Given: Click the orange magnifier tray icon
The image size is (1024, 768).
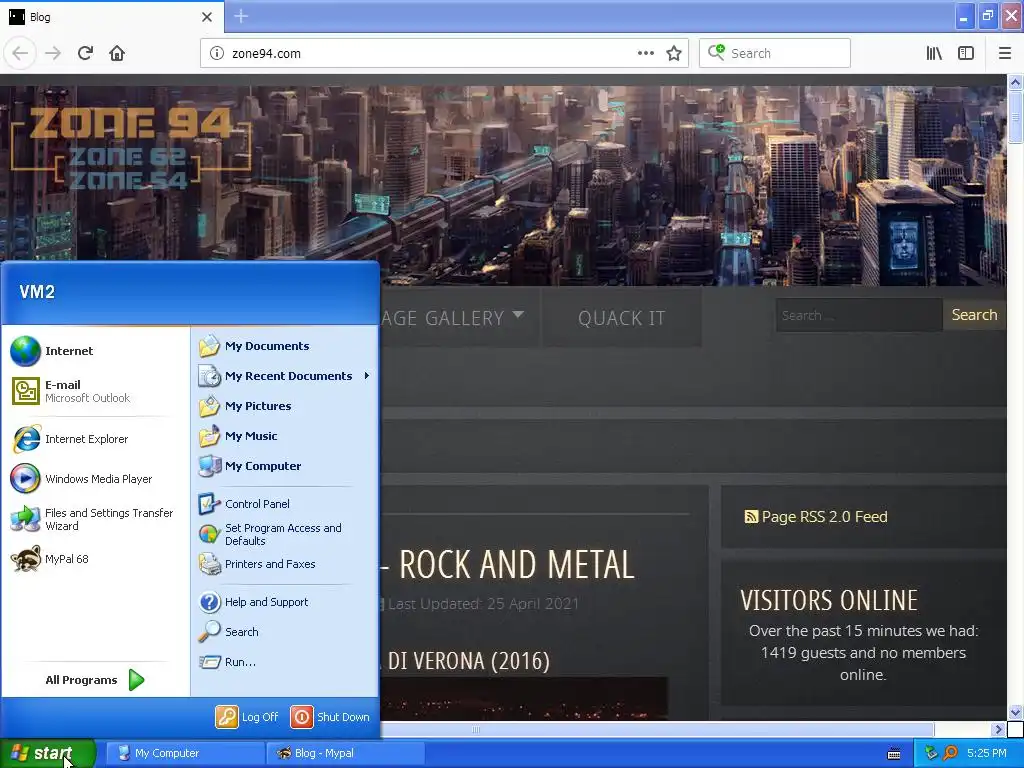Looking at the screenshot, I should tap(950, 753).
